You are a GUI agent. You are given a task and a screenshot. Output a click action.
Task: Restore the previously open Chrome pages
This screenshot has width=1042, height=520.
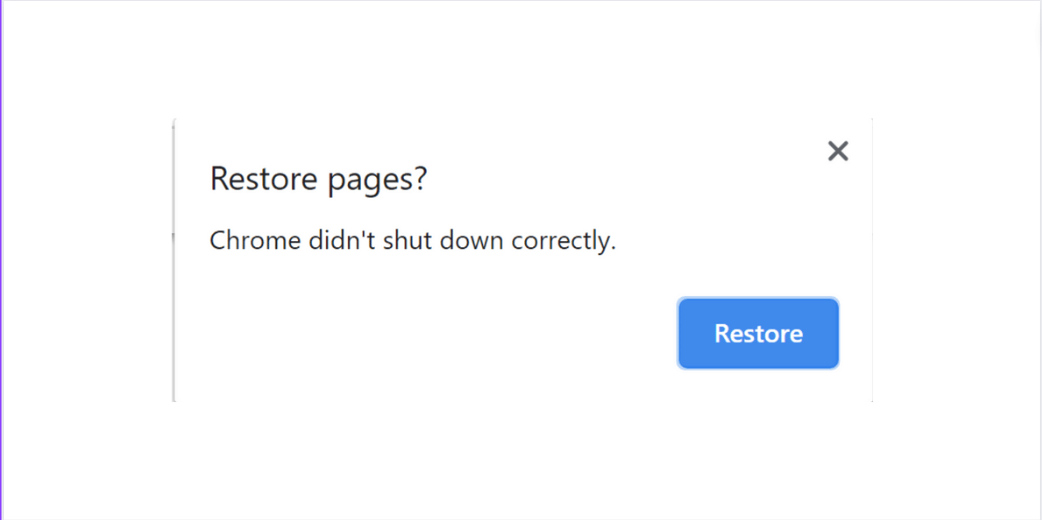click(758, 333)
